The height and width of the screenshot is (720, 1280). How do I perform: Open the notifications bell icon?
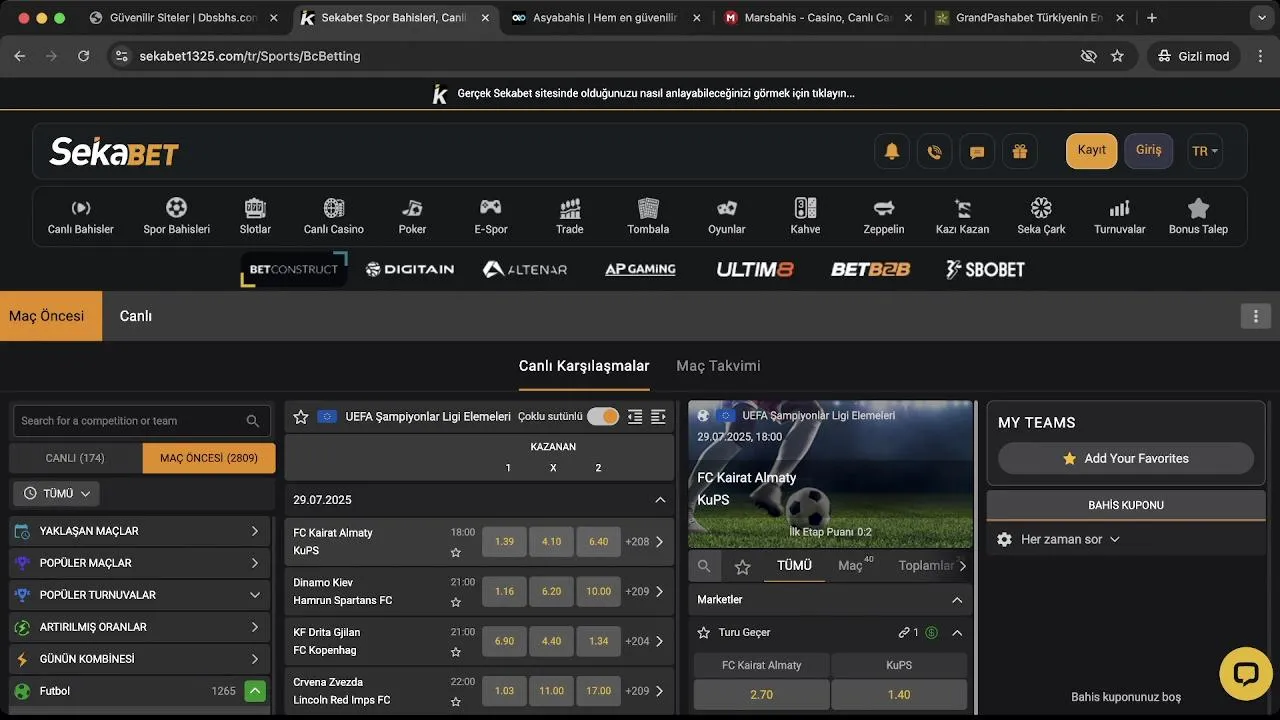(x=892, y=151)
